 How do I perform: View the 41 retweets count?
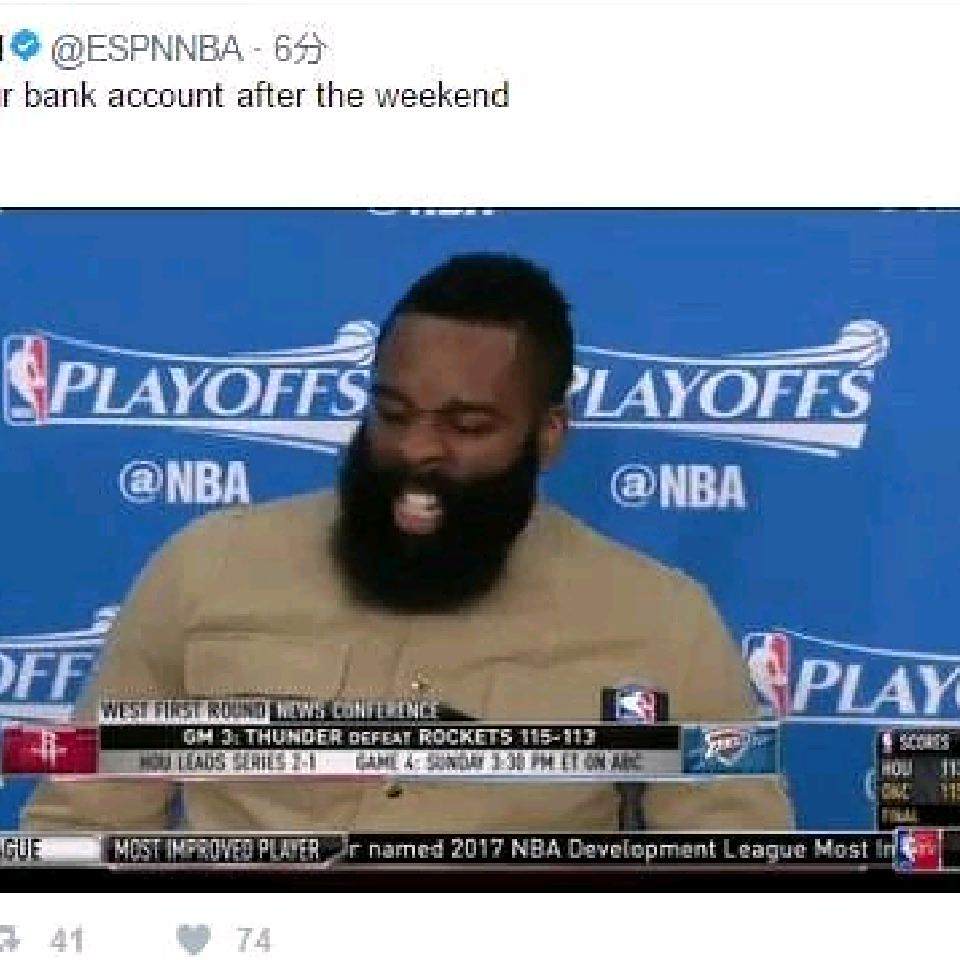tap(67, 940)
